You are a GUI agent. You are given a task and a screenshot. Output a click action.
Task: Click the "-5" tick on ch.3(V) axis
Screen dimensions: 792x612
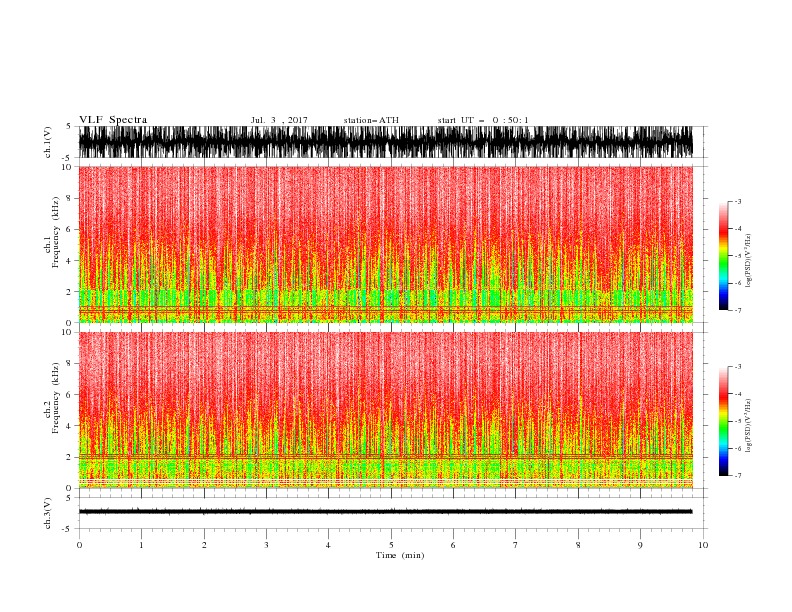click(x=68, y=529)
